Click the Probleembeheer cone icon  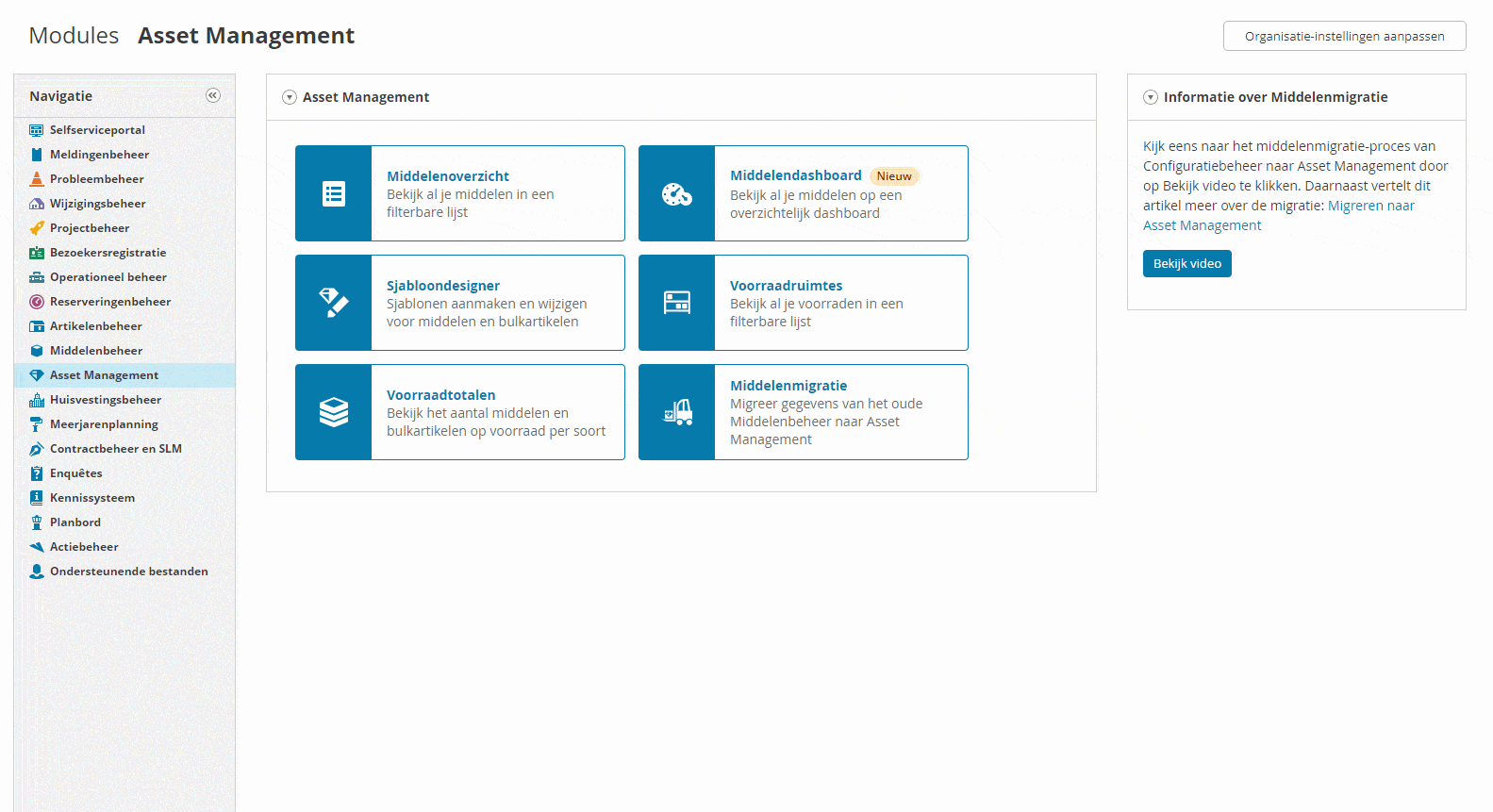pos(37,179)
